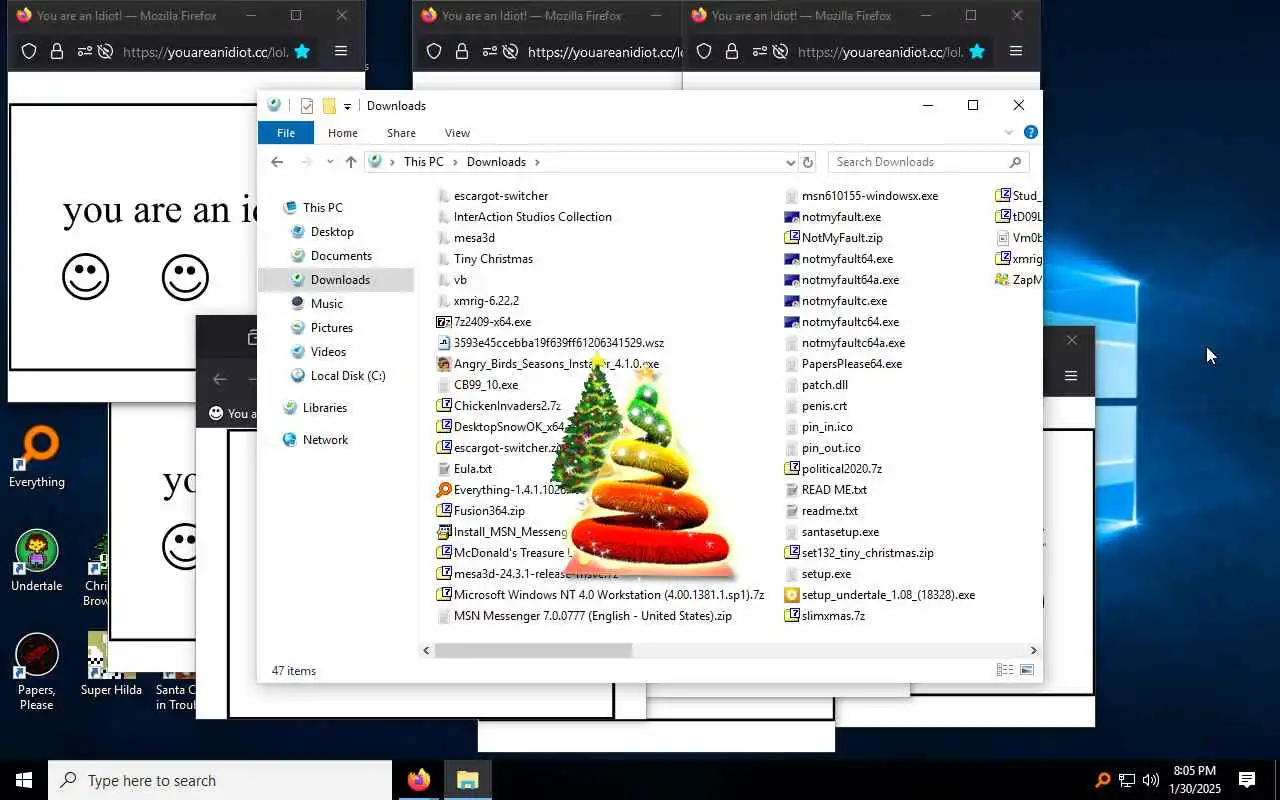Toggle bookmark star in rightmost top Firefox window
1280x800 pixels.
point(977,52)
